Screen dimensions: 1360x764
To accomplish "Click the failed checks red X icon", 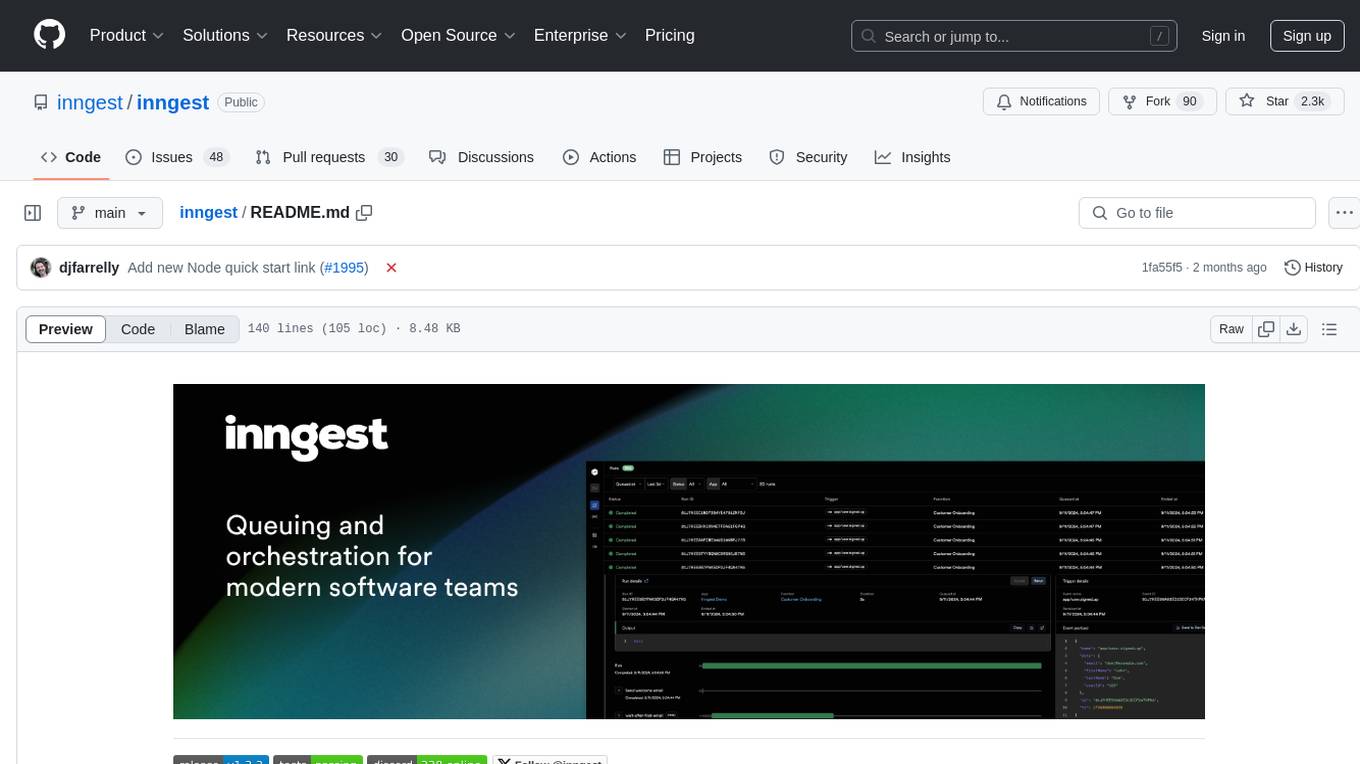I will tap(391, 268).
